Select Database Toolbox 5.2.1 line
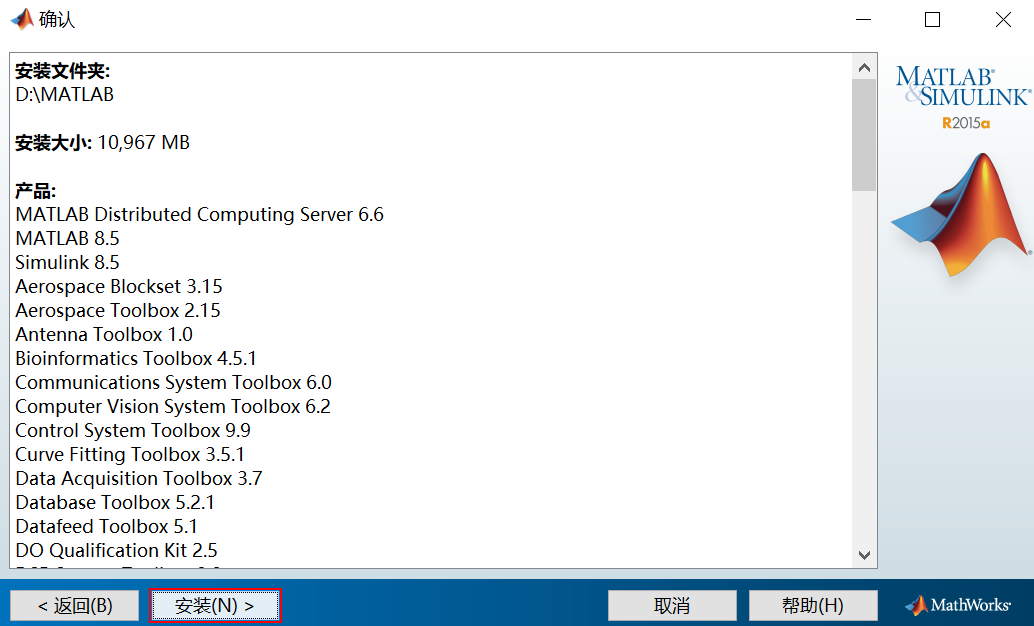The image size is (1034, 626). pos(115,503)
